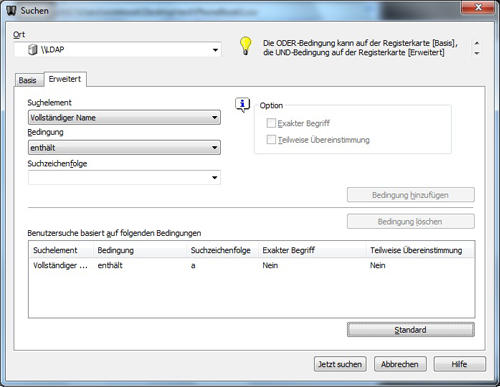
Task: Cancel the dialog with Abbrechen
Action: tap(400, 364)
